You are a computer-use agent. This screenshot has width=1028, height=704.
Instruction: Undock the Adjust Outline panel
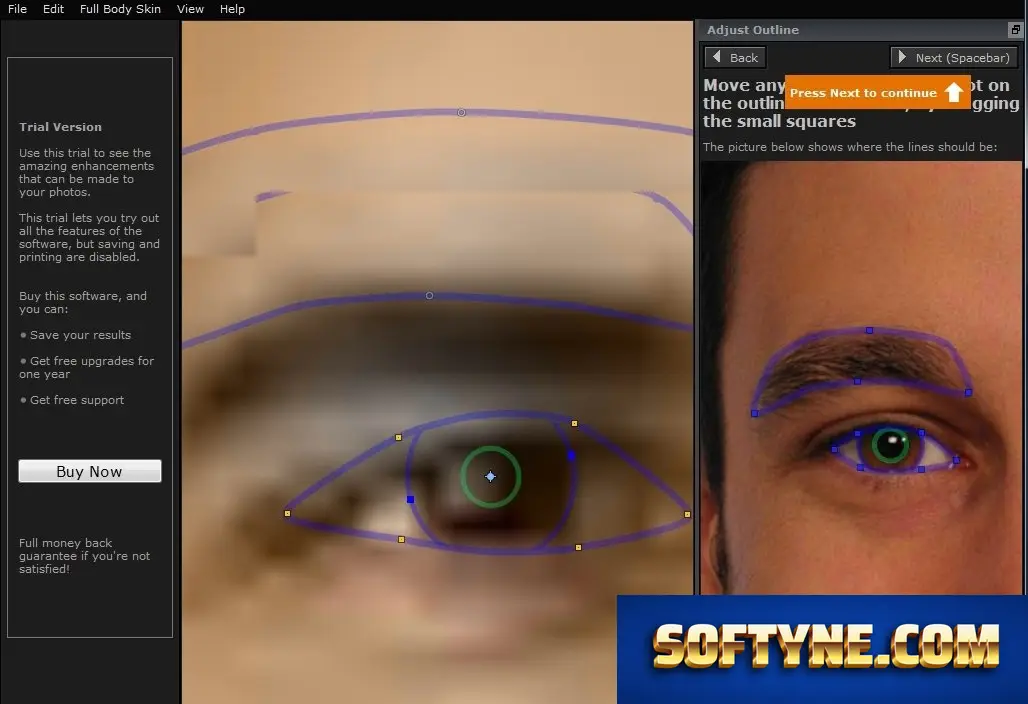[1015, 29]
